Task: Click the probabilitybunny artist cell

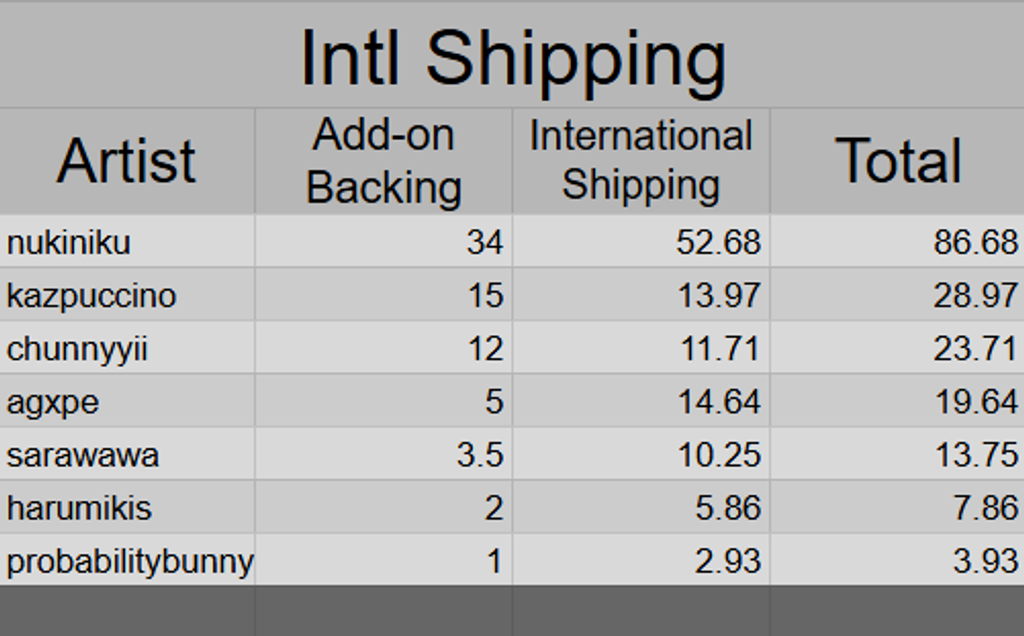Action: coord(129,561)
